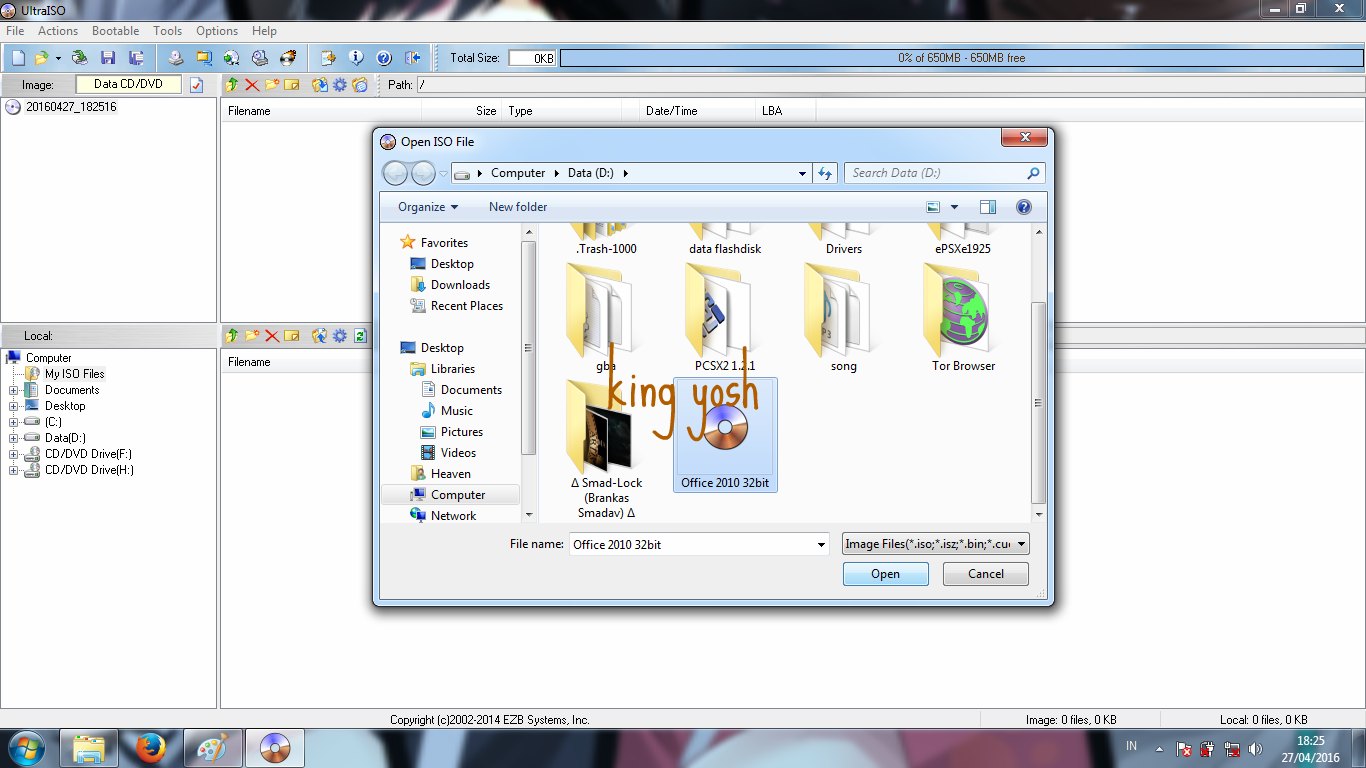Click the Save floppy-disk icon in main toolbar
The image size is (1366, 768).
108,58
